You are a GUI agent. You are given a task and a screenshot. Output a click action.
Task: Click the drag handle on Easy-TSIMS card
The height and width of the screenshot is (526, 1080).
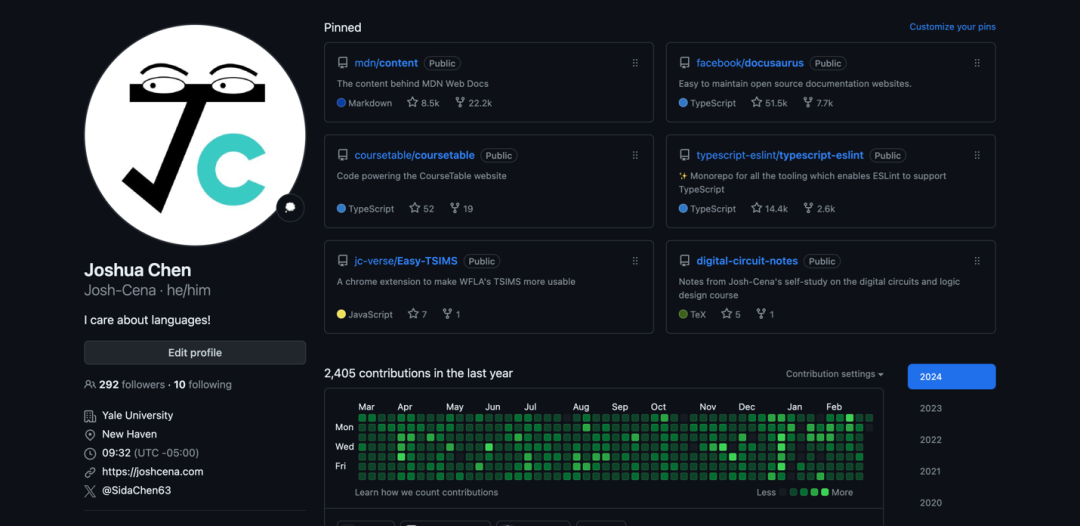click(x=635, y=261)
